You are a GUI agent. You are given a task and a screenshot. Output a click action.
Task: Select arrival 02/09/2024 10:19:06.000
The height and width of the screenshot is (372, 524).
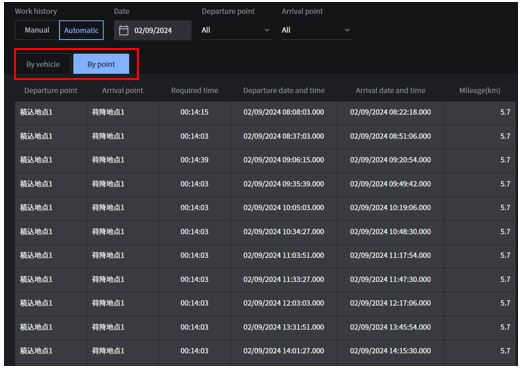(x=390, y=208)
